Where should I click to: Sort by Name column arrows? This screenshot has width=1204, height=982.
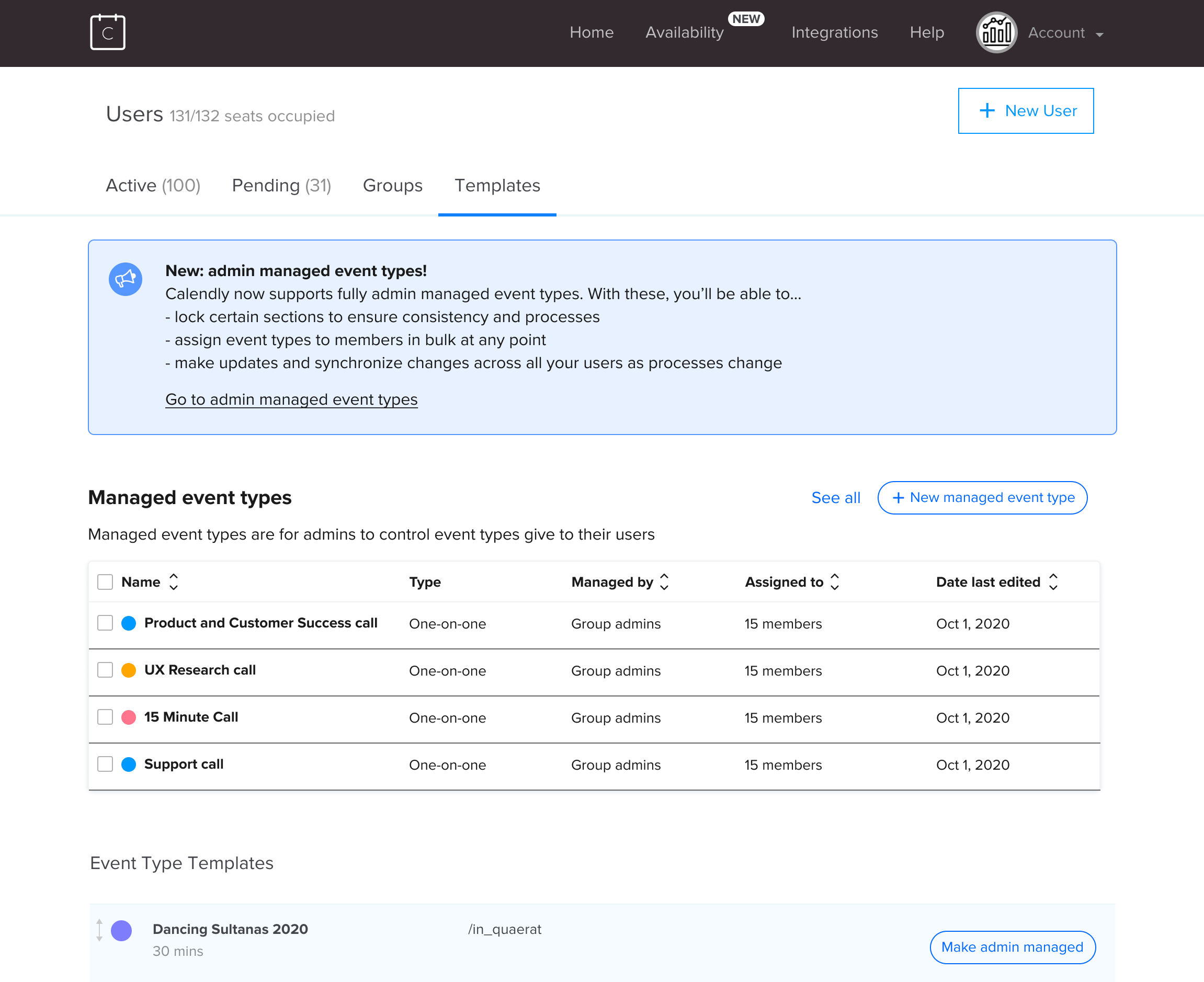point(174,581)
